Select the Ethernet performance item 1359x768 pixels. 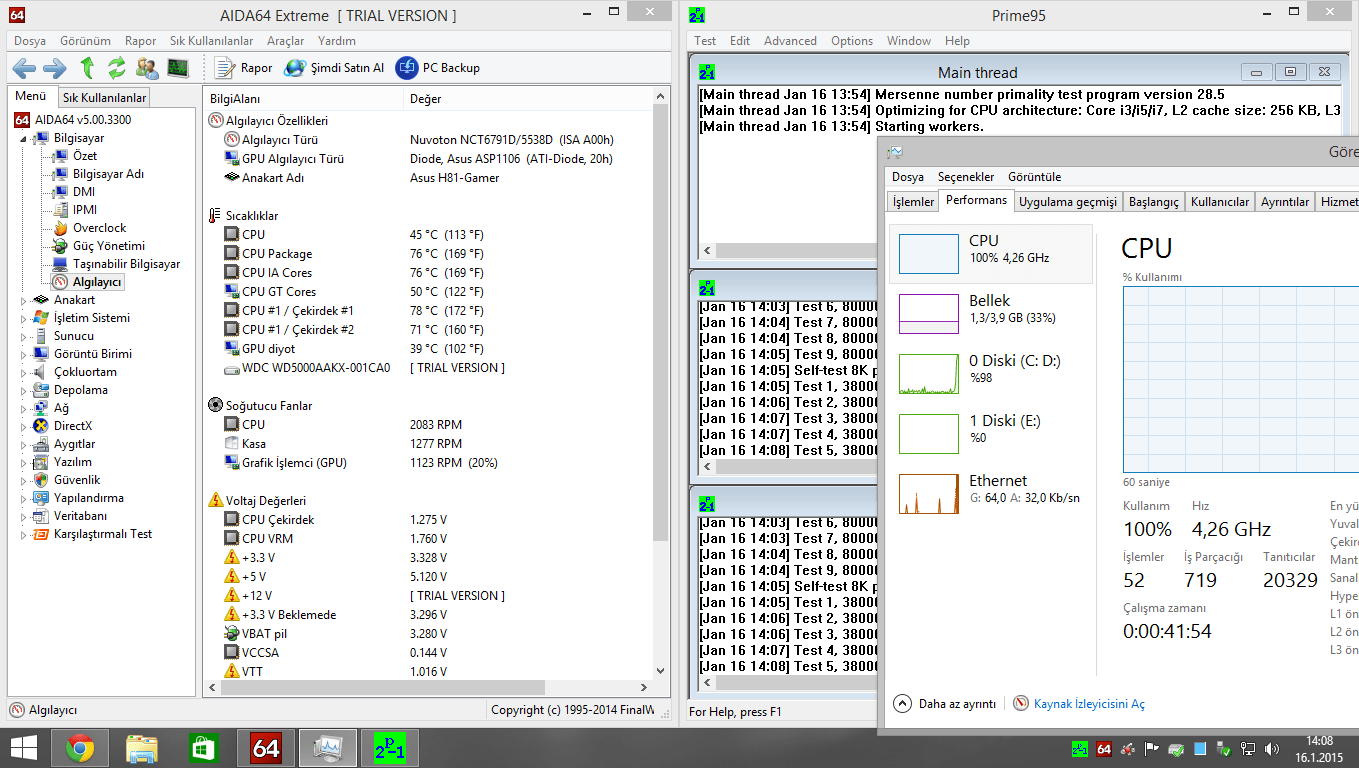pos(990,493)
